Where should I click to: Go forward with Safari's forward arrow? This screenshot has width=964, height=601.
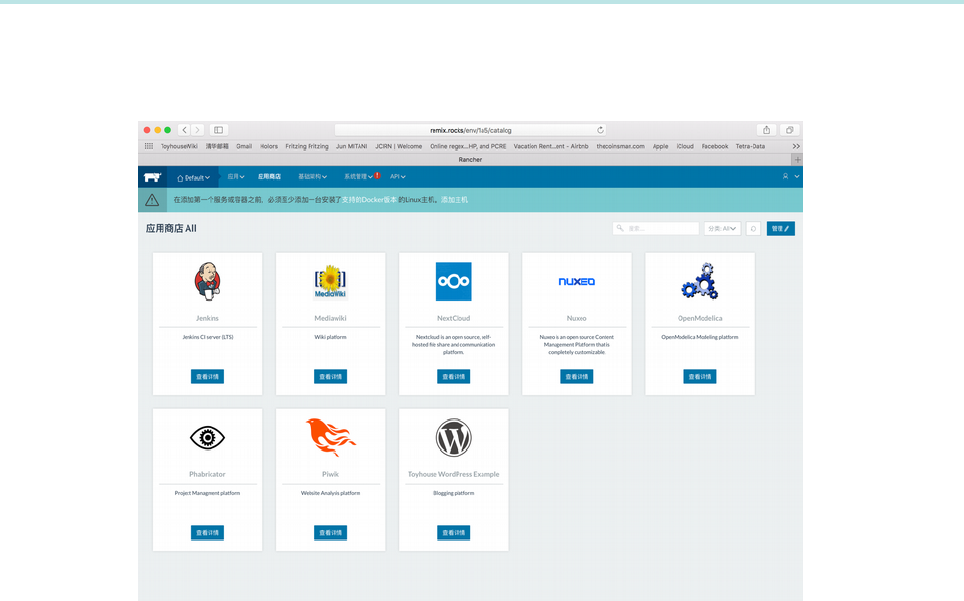197,130
